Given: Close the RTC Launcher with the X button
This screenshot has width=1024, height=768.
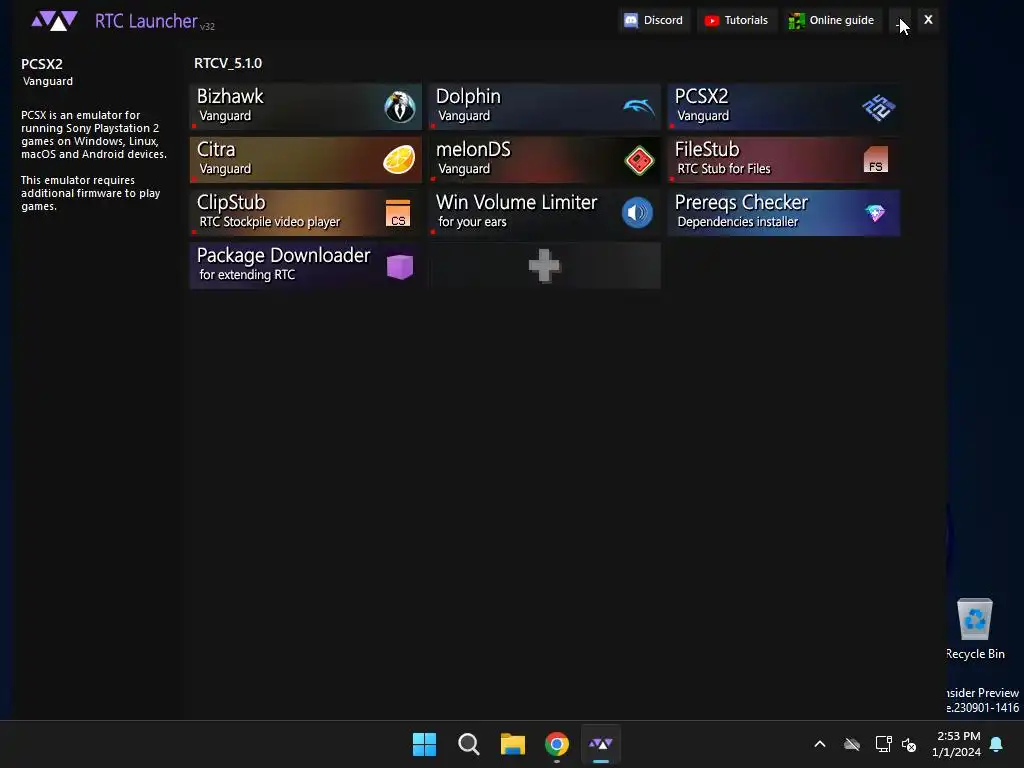Looking at the screenshot, I should [928, 20].
